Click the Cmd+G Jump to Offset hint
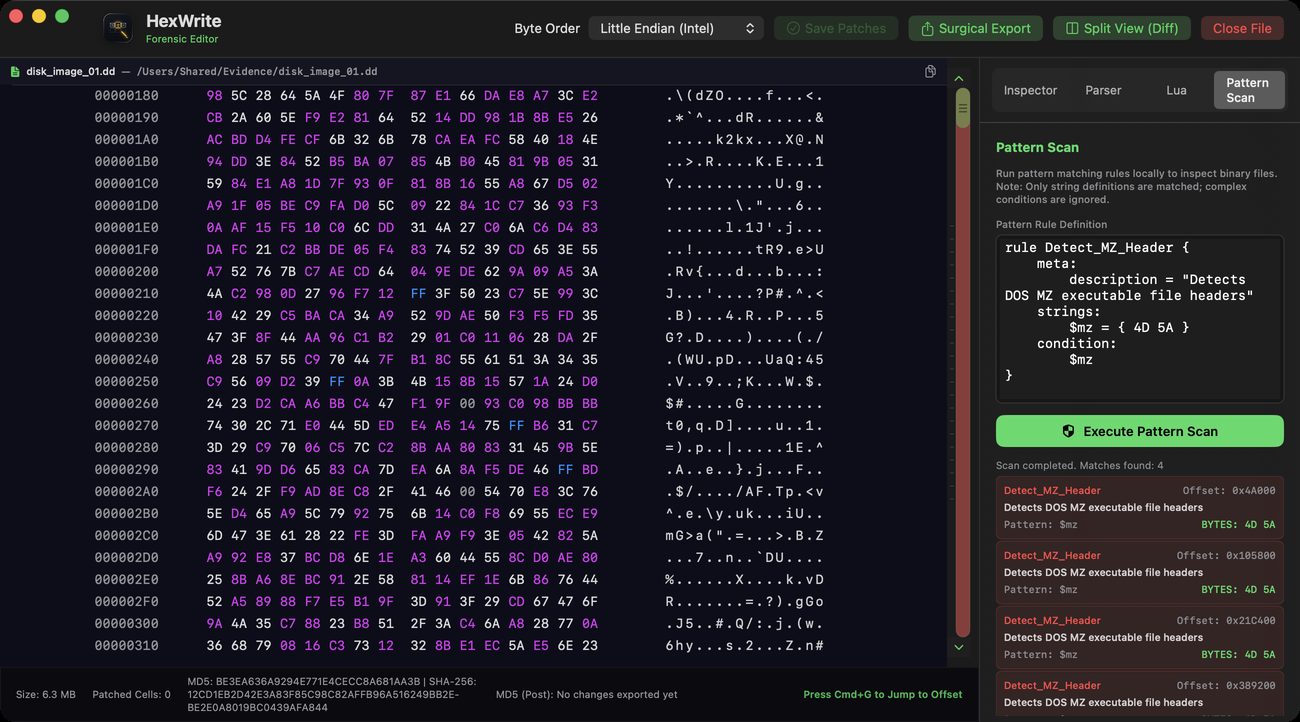The image size is (1300, 722). 883,694
